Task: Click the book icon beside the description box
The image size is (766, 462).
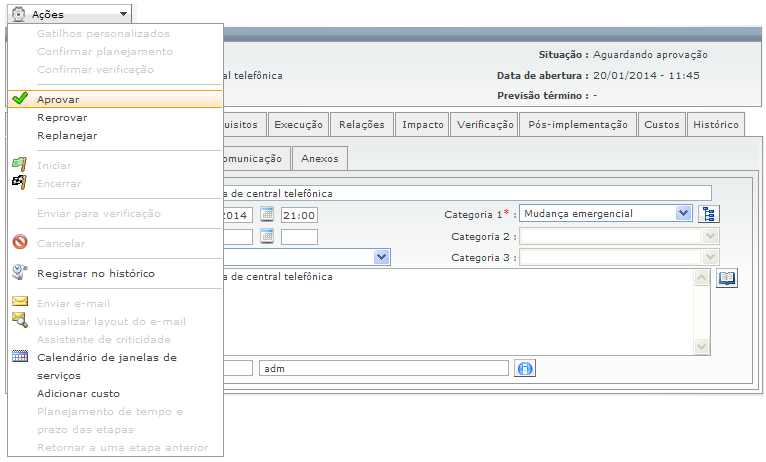Action: 727,278
